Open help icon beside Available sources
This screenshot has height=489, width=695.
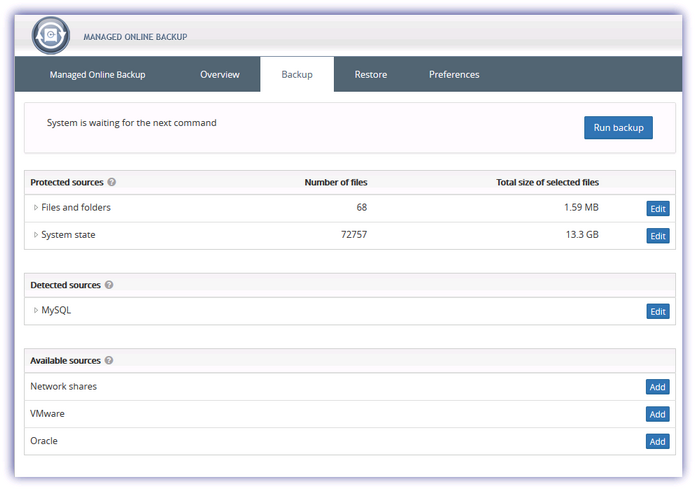point(109,360)
